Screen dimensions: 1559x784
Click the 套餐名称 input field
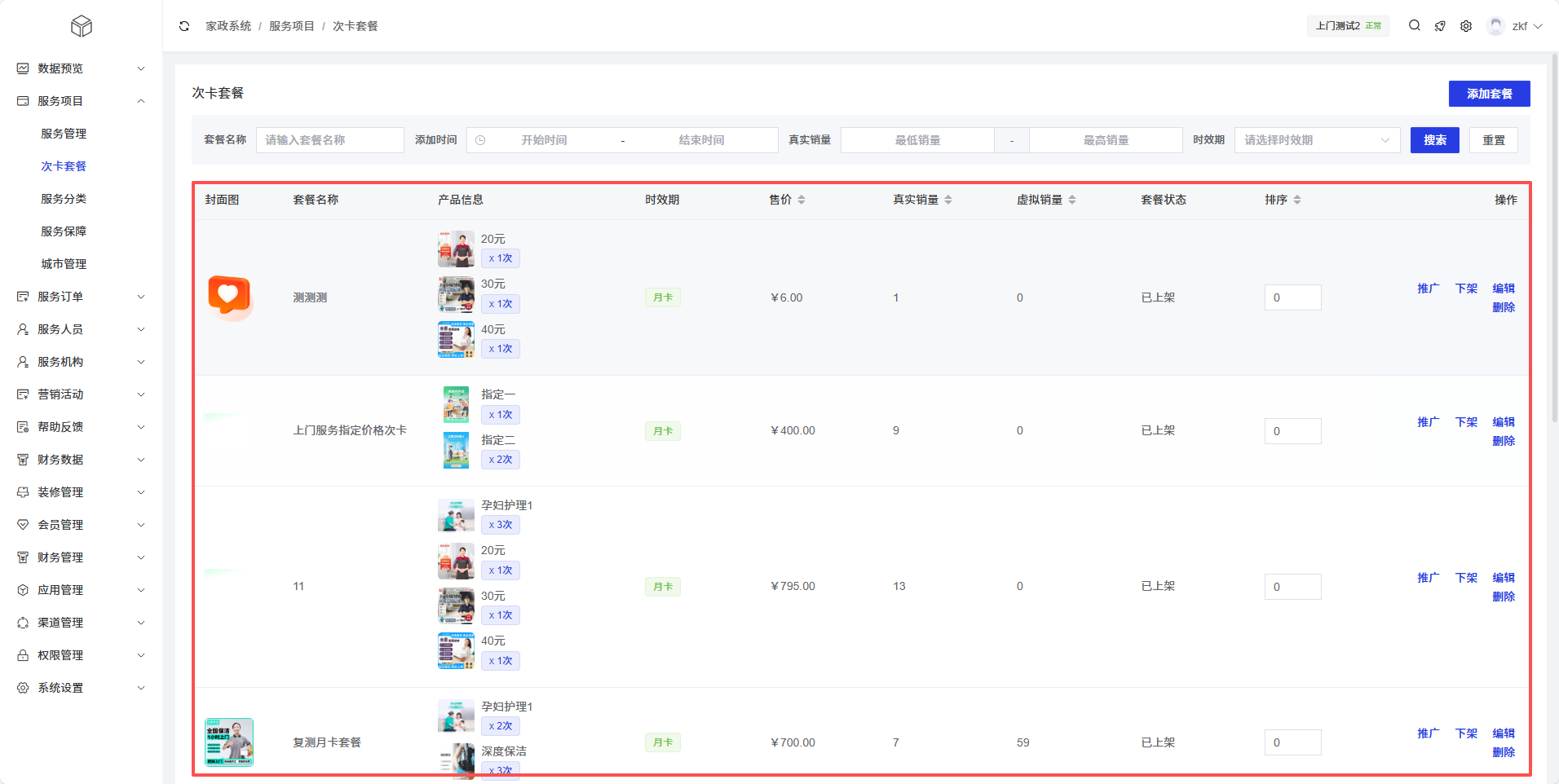(329, 140)
